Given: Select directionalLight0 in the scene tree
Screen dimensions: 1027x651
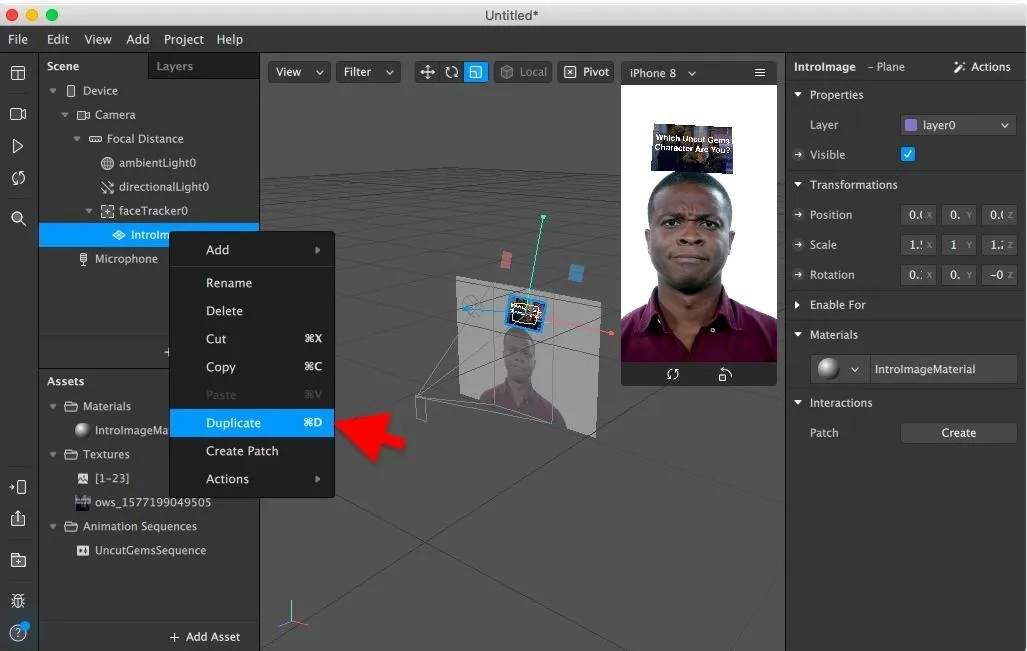Looking at the screenshot, I should [163, 187].
